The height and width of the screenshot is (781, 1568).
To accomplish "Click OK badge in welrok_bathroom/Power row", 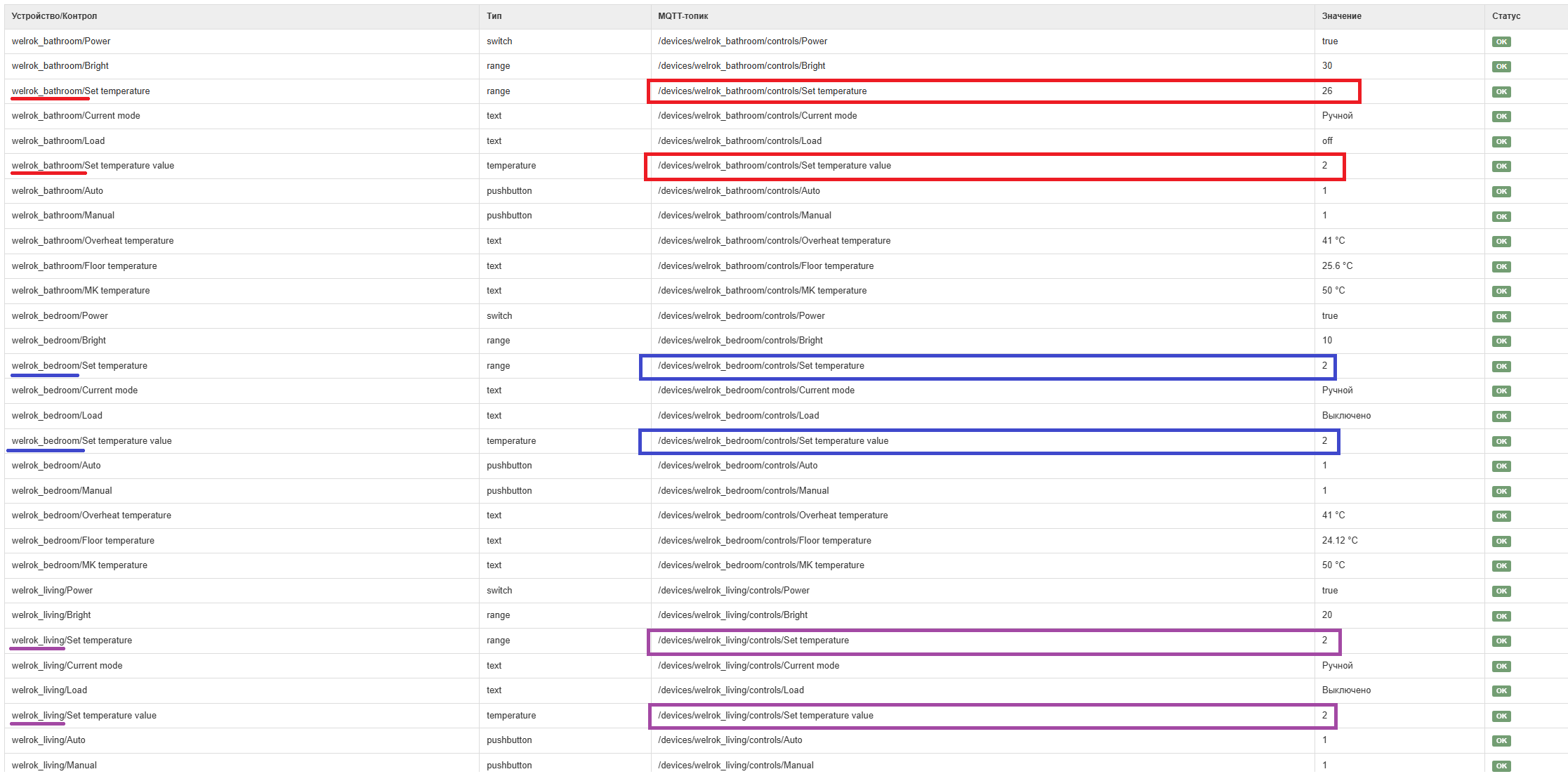I will 1501,42.
